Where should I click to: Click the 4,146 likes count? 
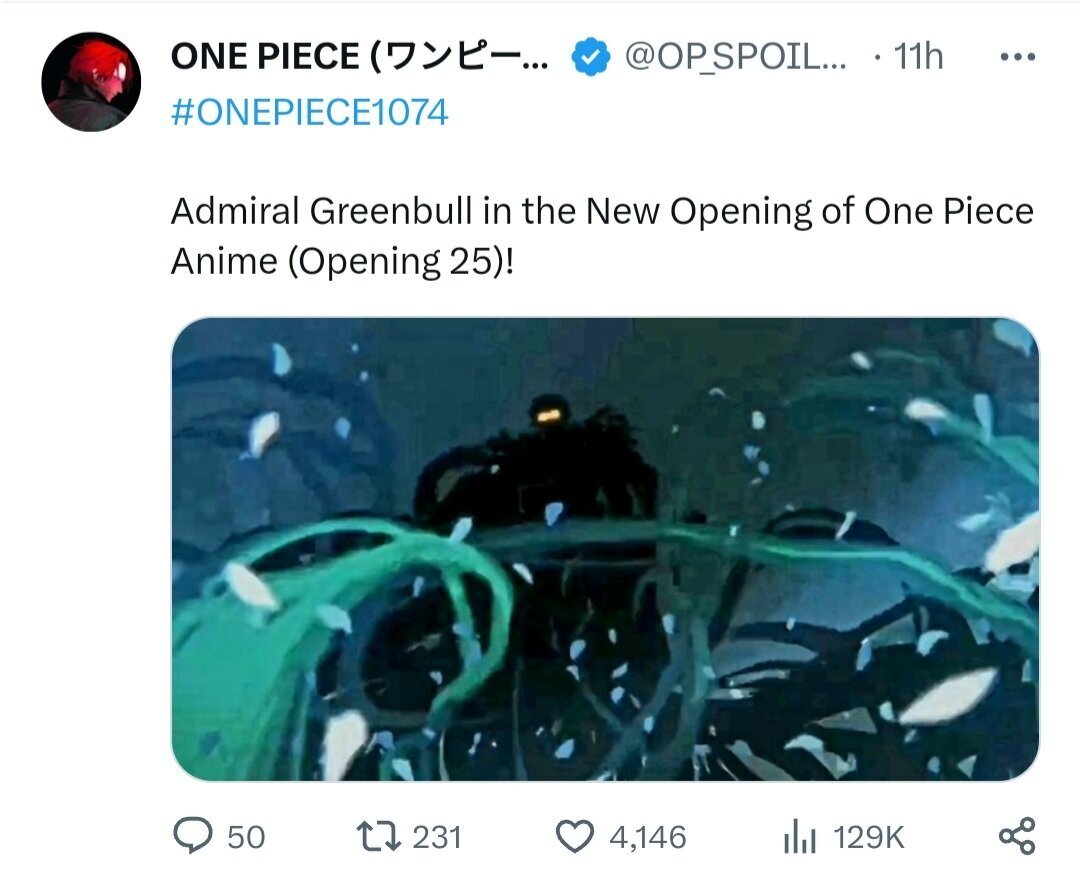(x=648, y=837)
